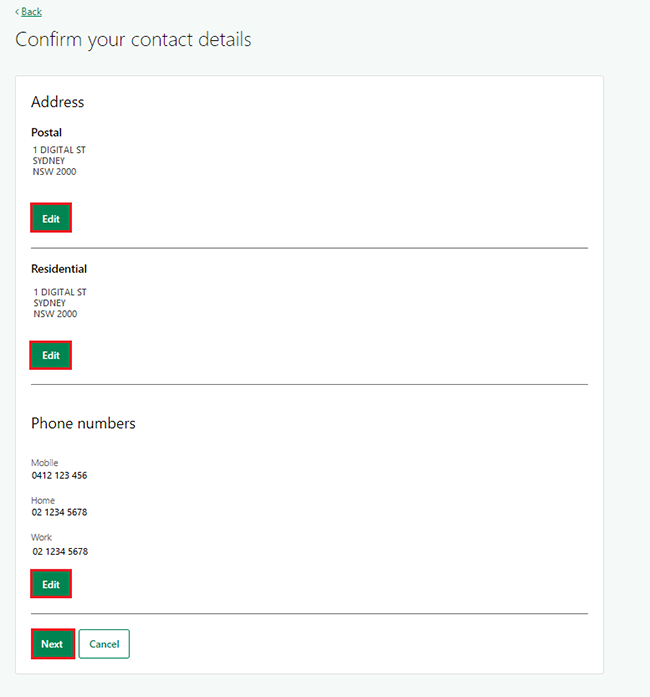The width and height of the screenshot is (650, 697).
Task: Click the Work field label
Action: pos(41,537)
